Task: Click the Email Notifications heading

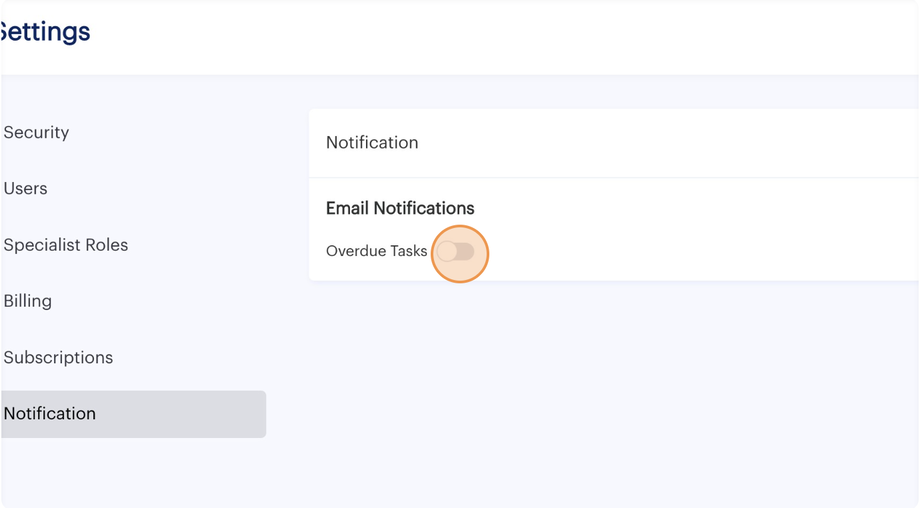Action: click(x=400, y=208)
